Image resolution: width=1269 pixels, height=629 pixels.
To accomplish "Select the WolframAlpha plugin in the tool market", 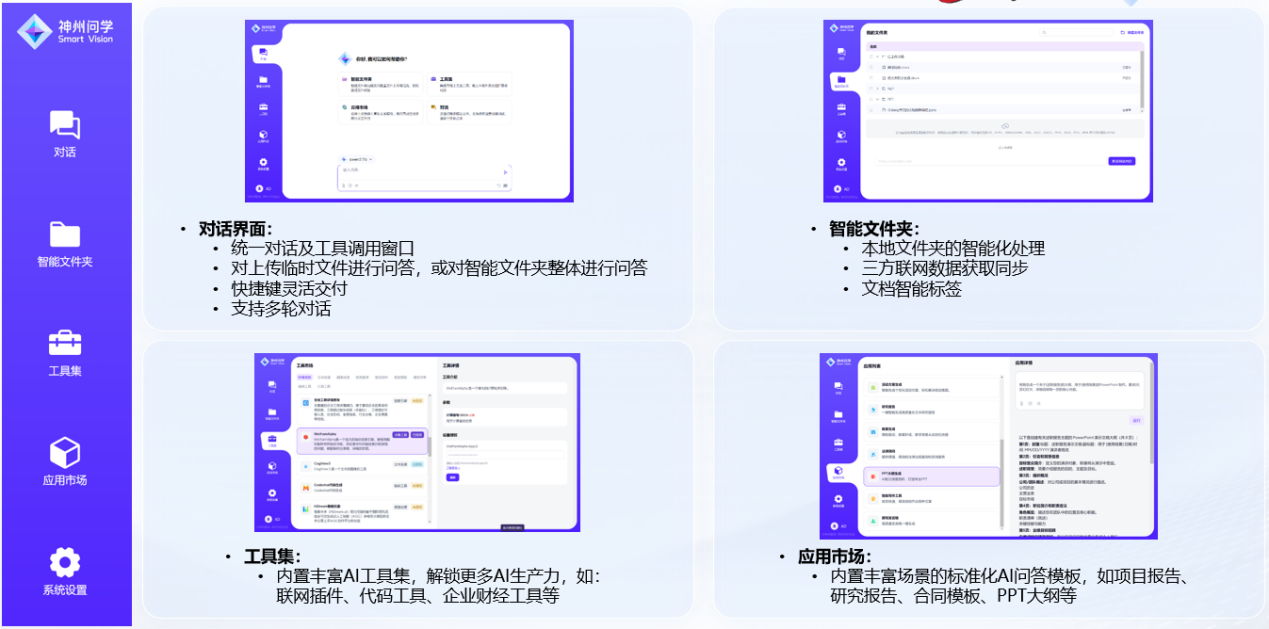I will (x=360, y=440).
